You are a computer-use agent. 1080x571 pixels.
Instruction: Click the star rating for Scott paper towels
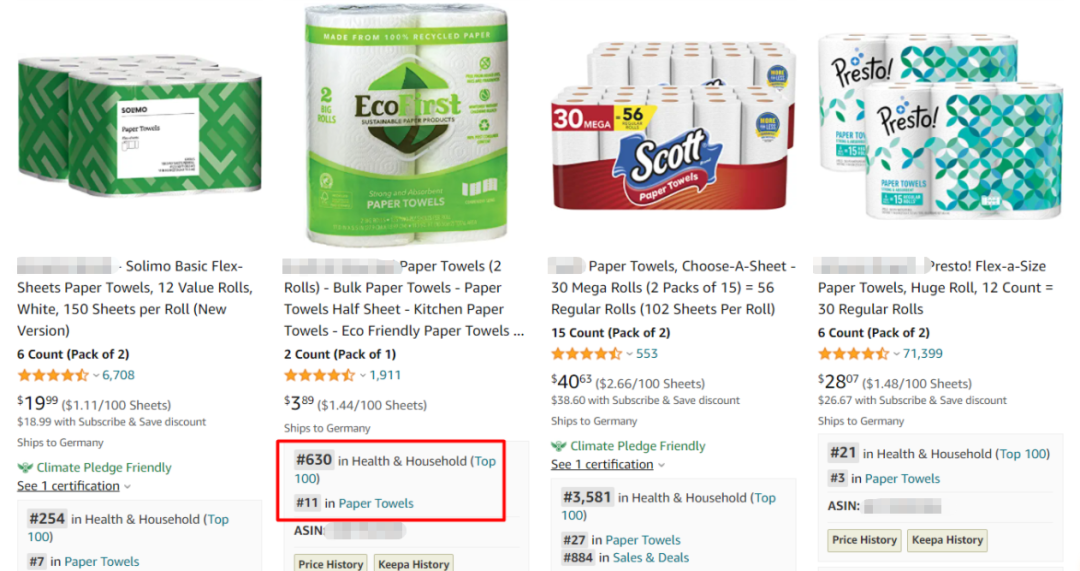pyautogui.click(x=586, y=354)
